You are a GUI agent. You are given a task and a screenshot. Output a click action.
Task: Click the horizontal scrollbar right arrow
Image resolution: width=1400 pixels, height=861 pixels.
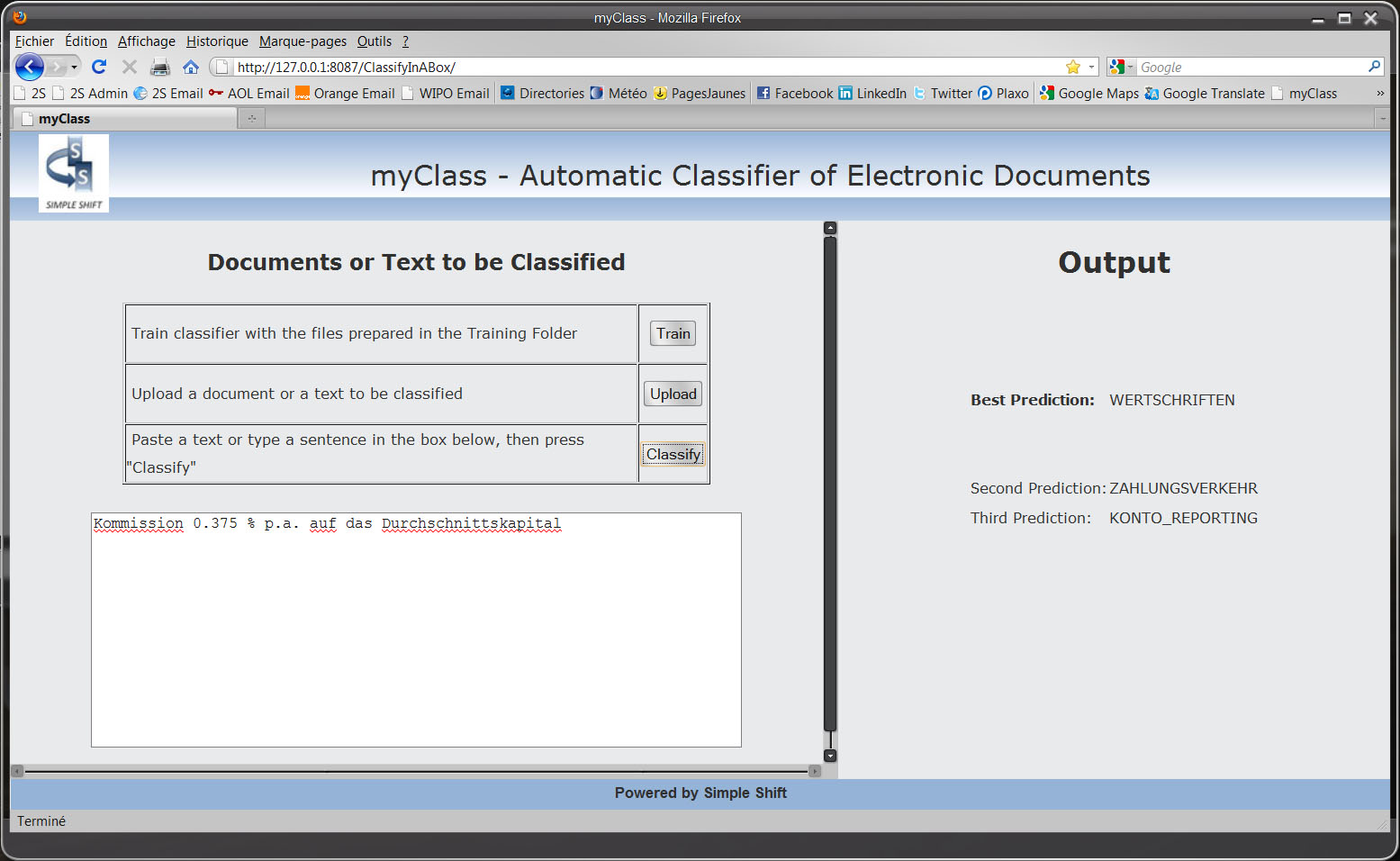click(815, 771)
